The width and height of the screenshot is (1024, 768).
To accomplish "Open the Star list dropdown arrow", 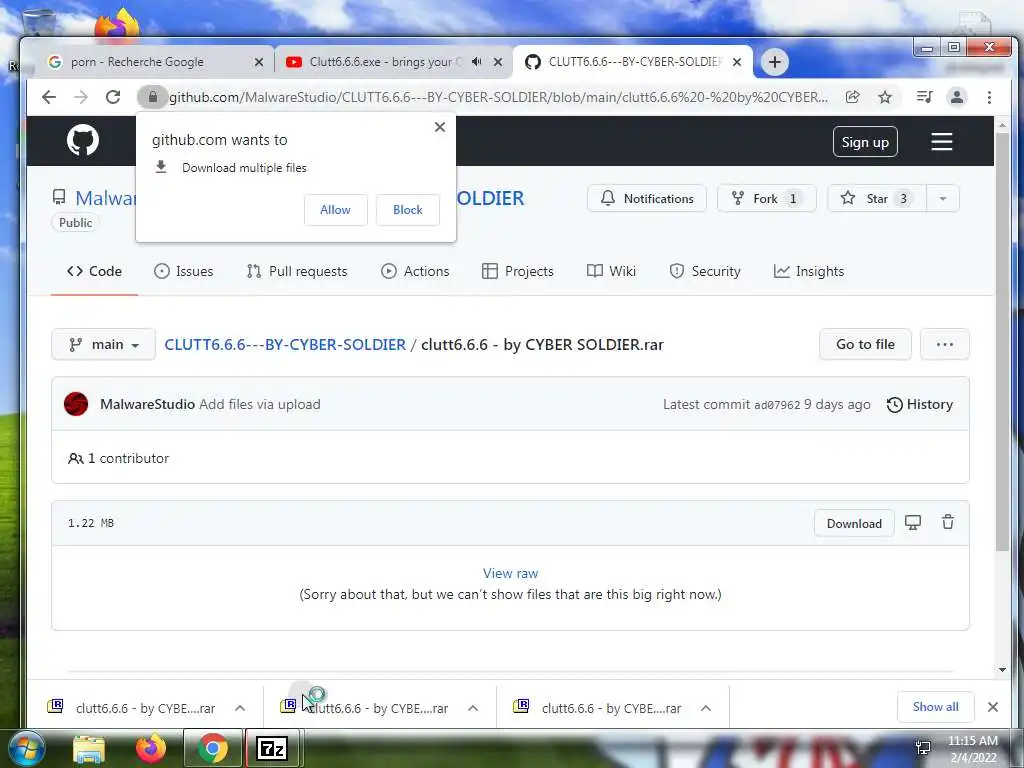I will point(942,199).
